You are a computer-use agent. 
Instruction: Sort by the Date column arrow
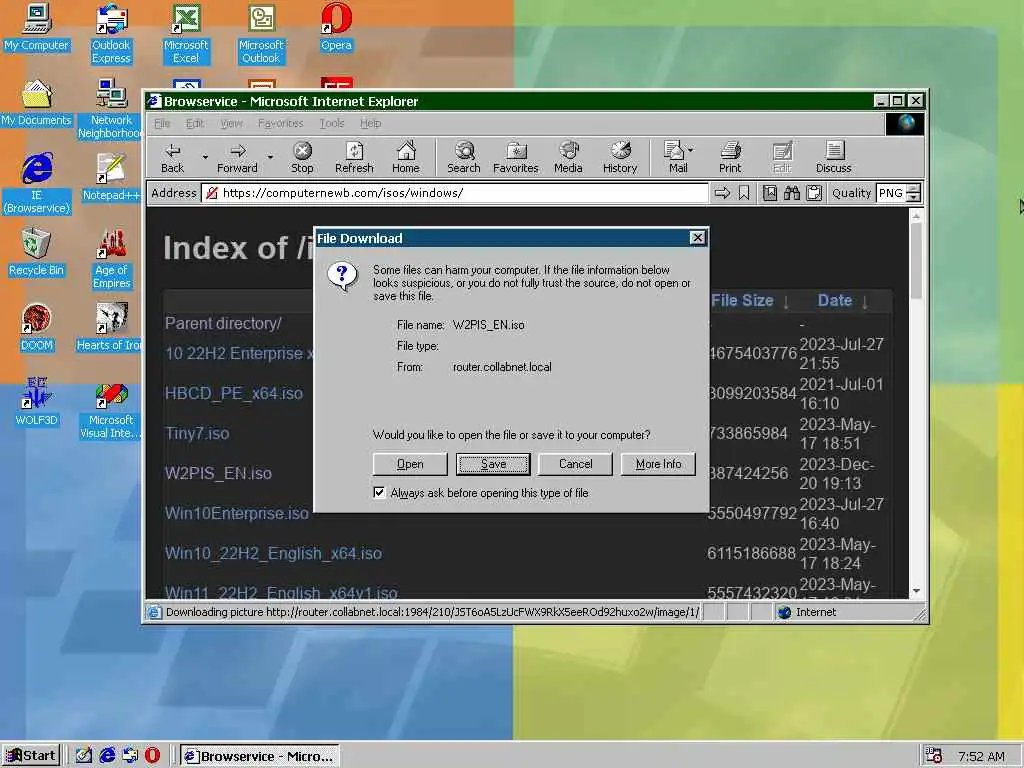pyautogui.click(x=865, y=302)
